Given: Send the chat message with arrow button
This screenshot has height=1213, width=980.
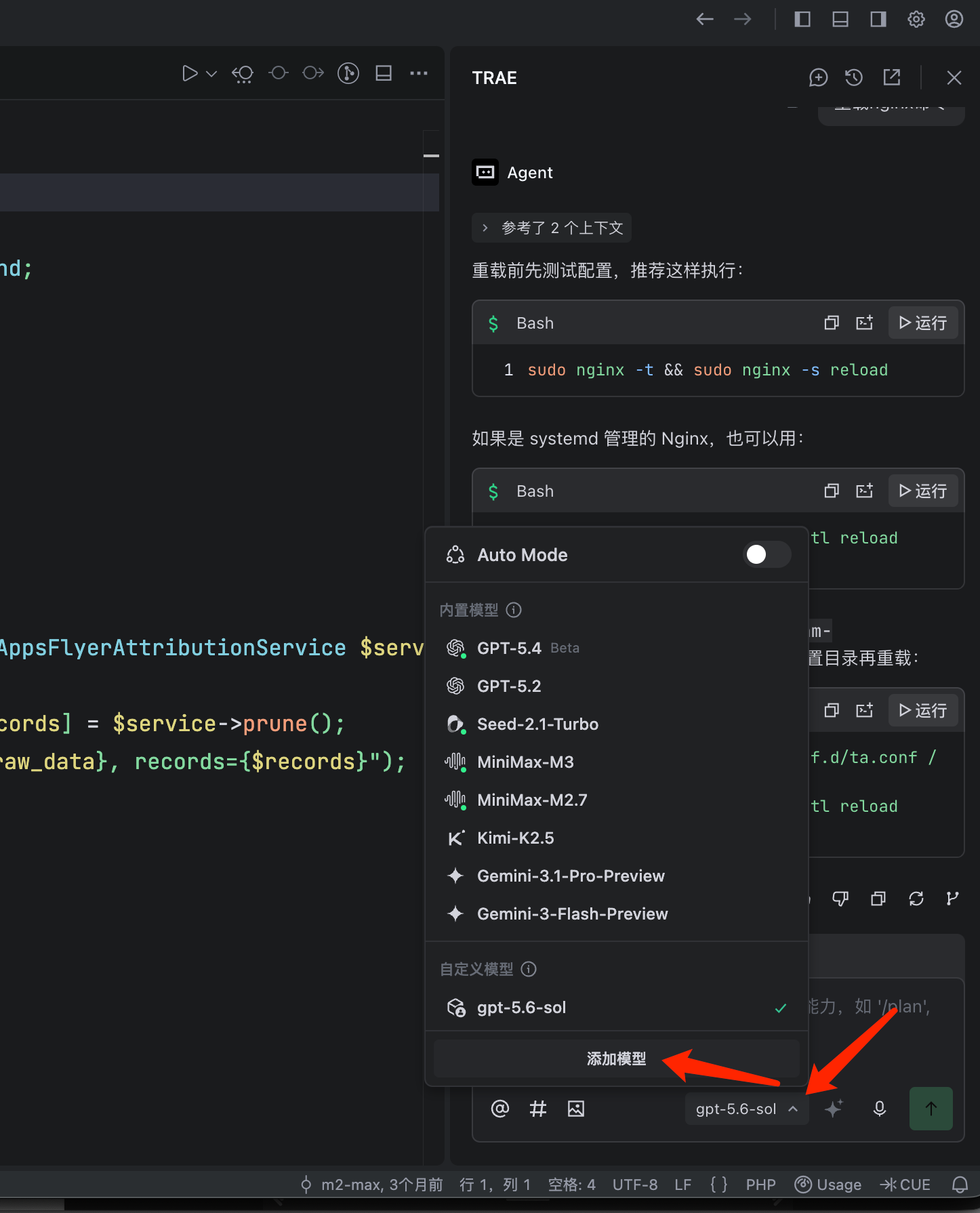Looking at the screenshot, I should pyautogui.click(x=931, y=1109).
